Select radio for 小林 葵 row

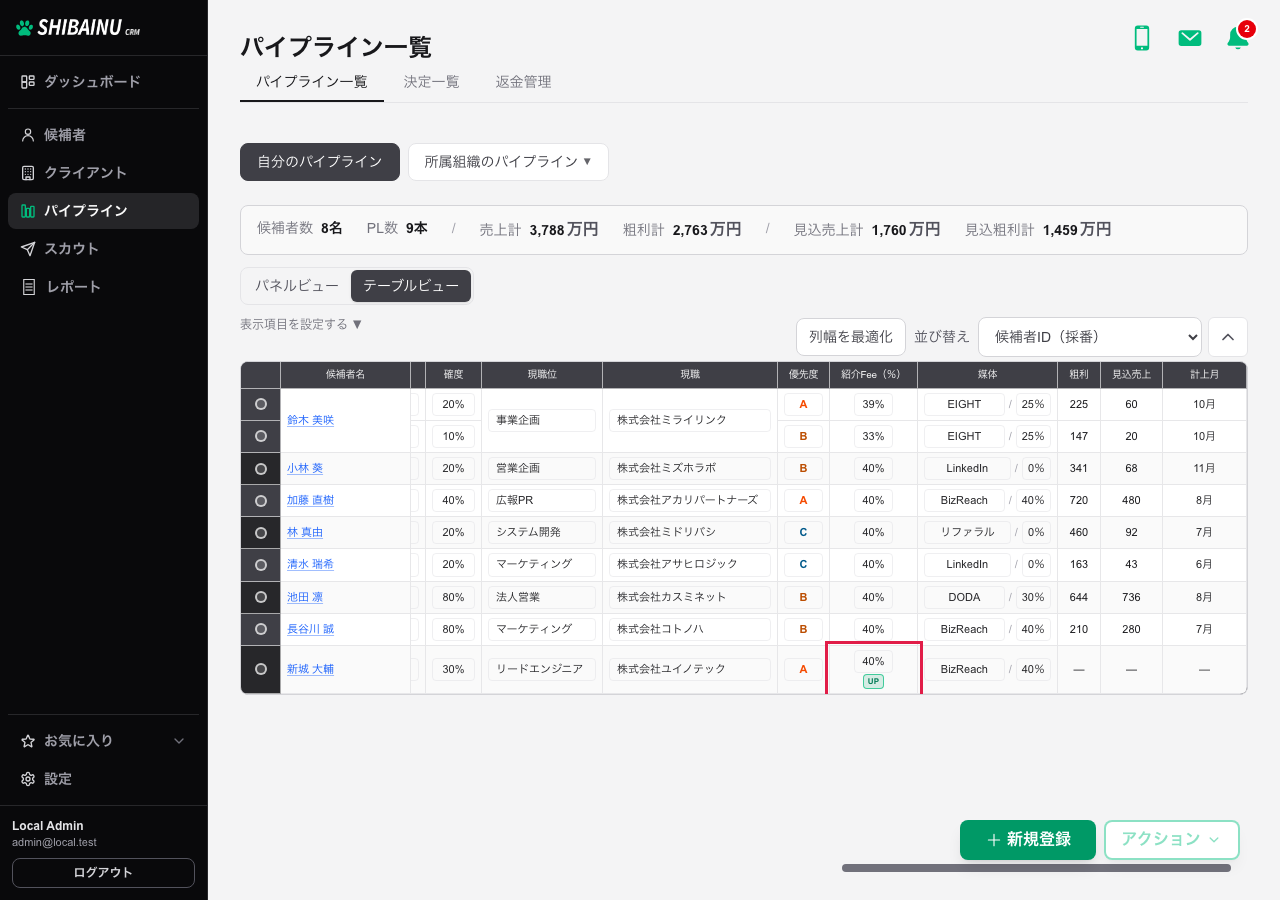tap(261, 468)
